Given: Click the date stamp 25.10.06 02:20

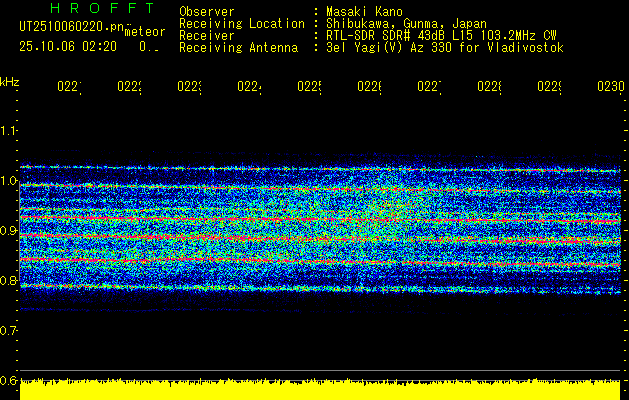Looking at the screenshot, I should [x=68, y=47].
